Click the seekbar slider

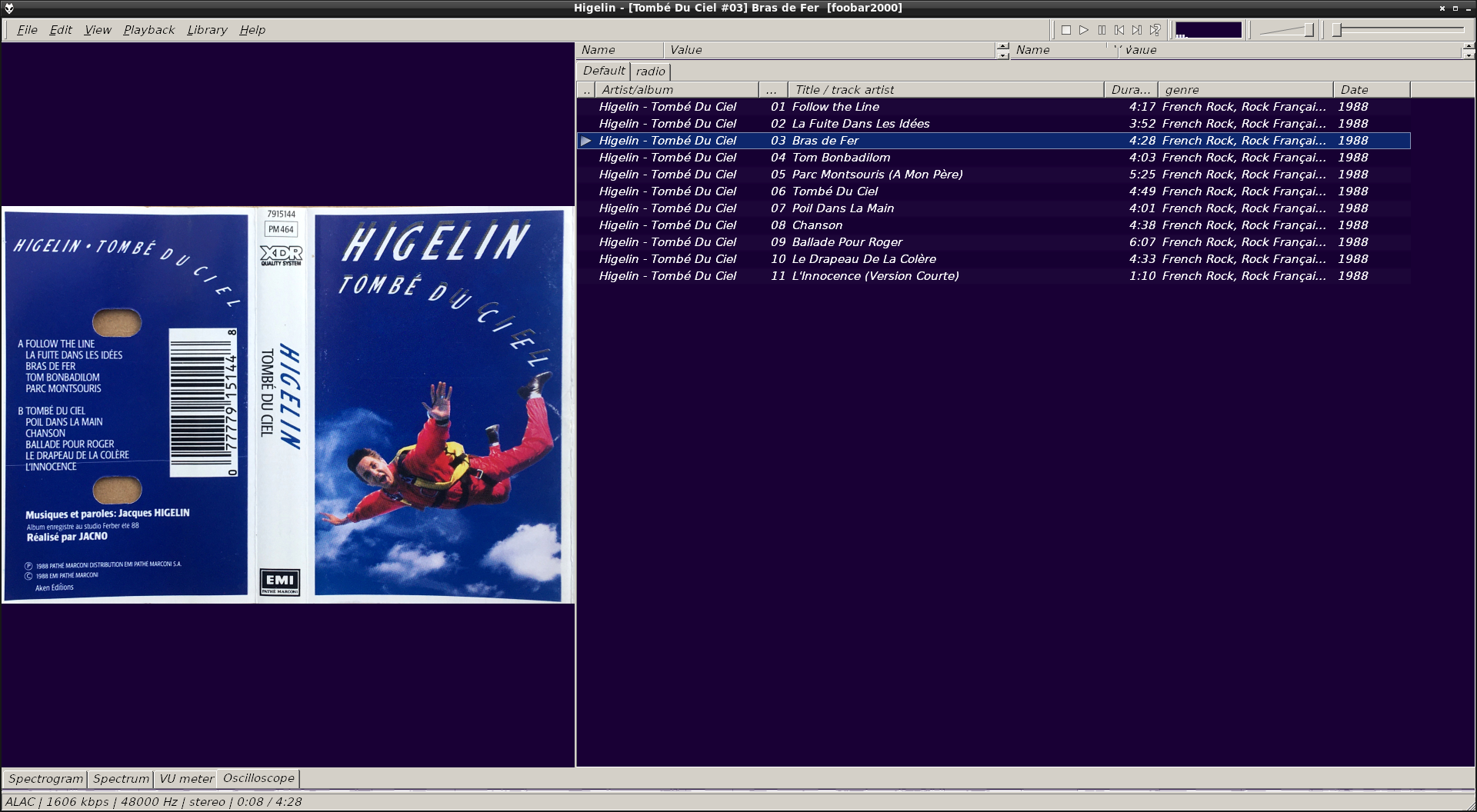(x=1399, y=30)
